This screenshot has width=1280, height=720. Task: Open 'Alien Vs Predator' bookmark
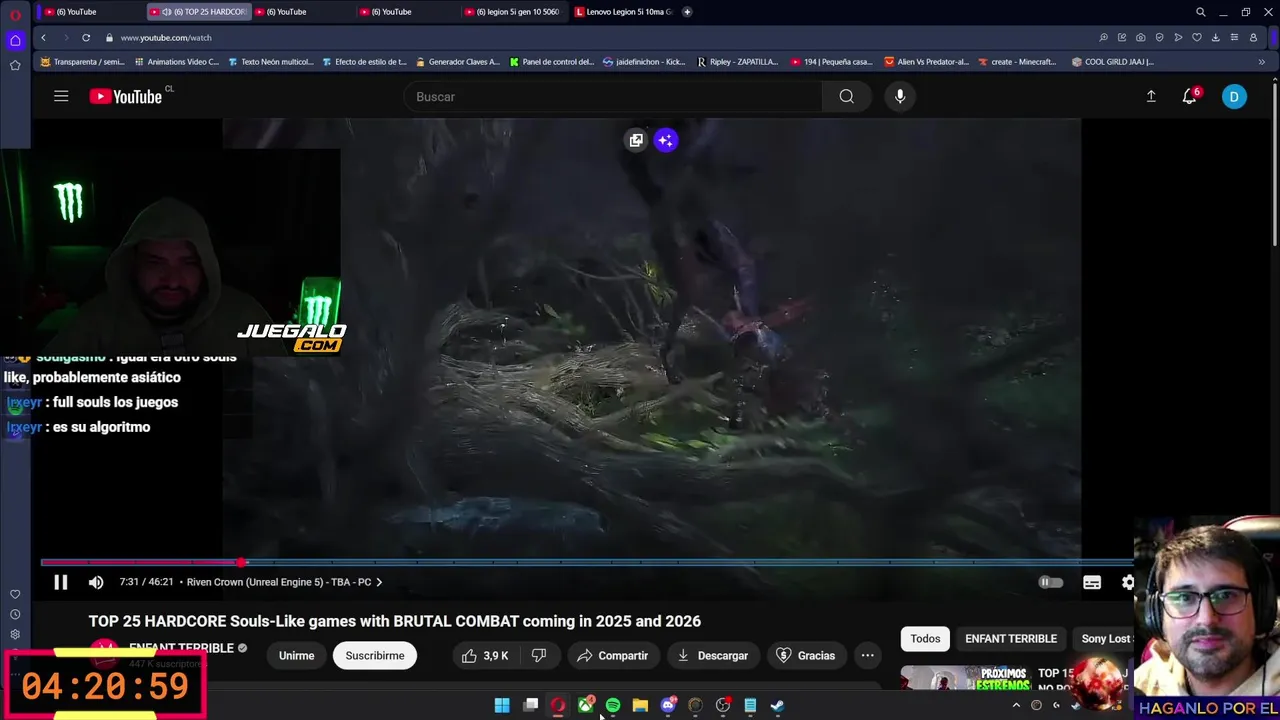[x=926, y=61]
